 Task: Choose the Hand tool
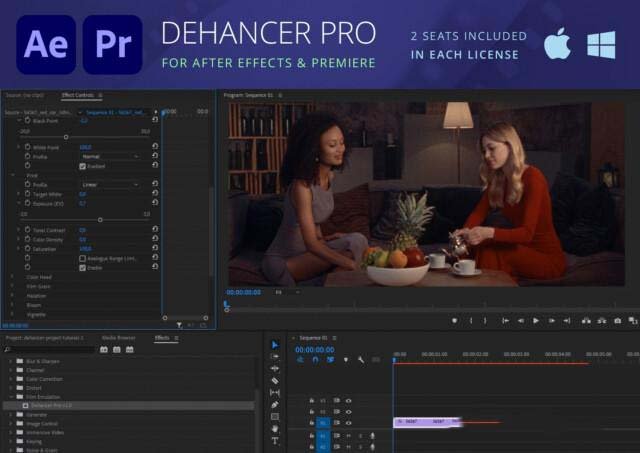click(275, 428)
